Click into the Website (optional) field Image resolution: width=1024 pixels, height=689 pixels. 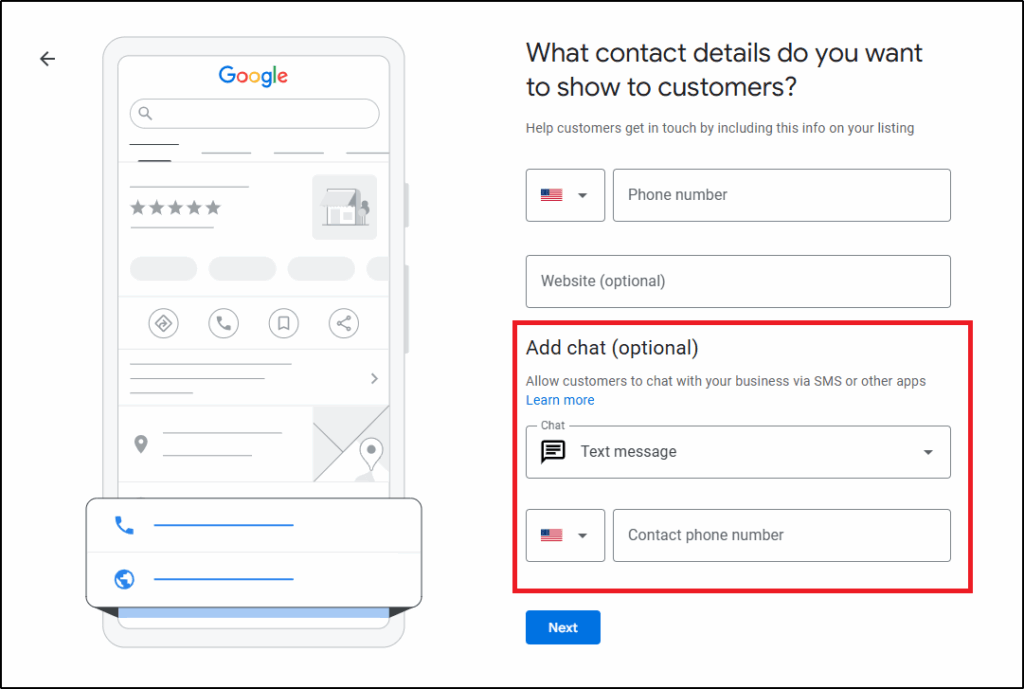pyautogui.click(x=737, y=281)
